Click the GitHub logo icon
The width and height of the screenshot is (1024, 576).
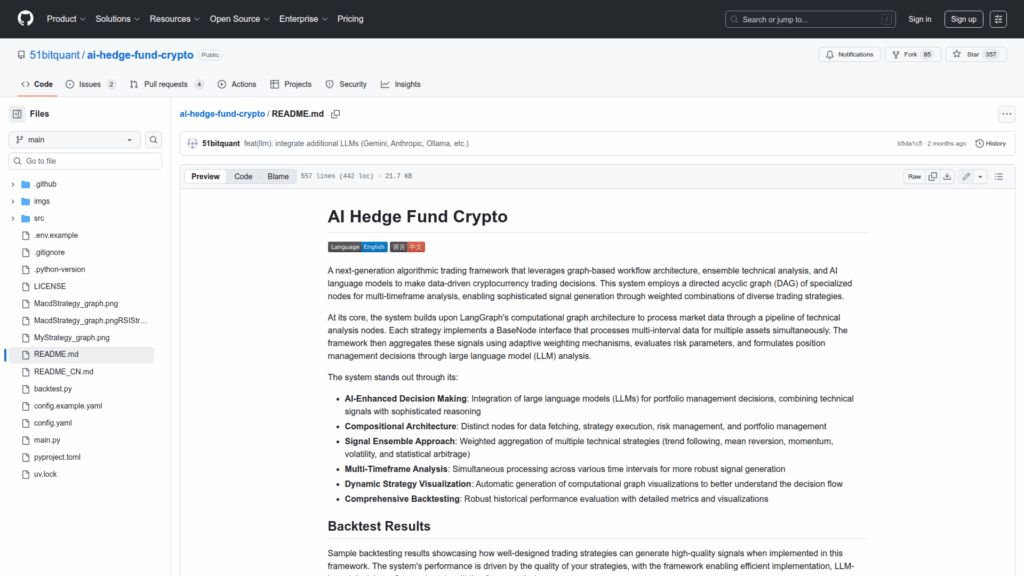click(x=24, y=19)
